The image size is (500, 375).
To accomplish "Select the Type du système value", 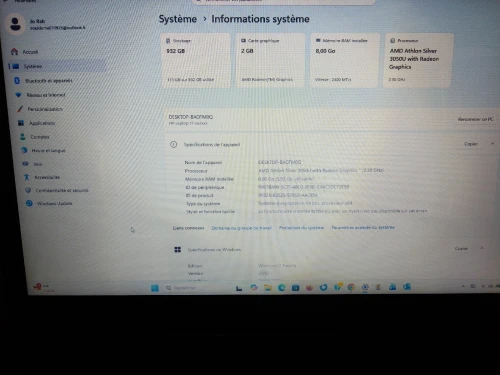I will tap(305, 203).
